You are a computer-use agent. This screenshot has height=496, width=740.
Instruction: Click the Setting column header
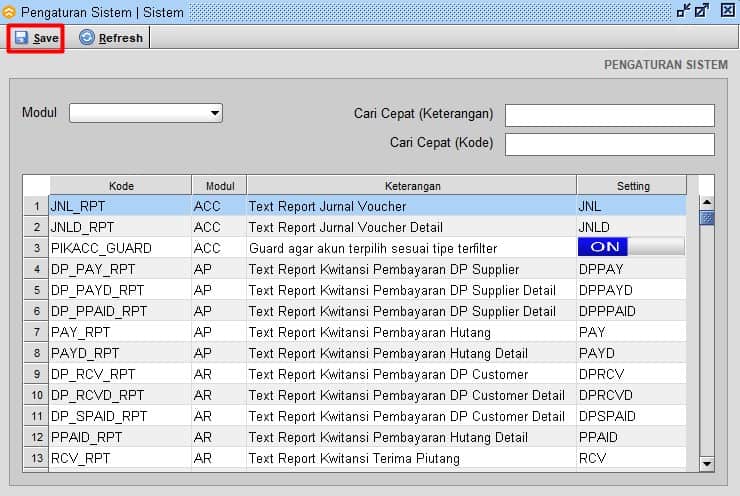(632, 186)
